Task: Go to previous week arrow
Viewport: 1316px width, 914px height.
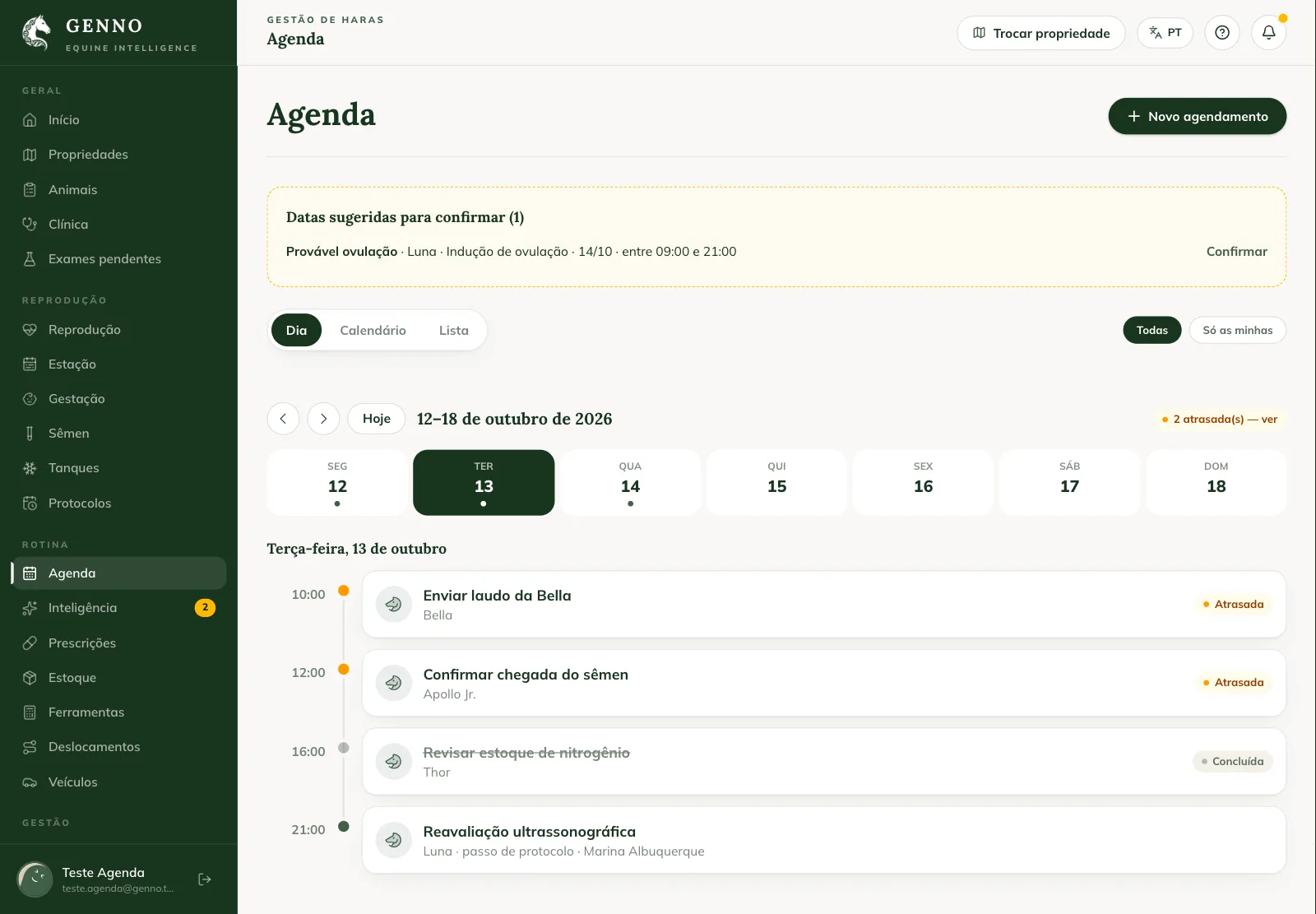Action: (283, 419)
